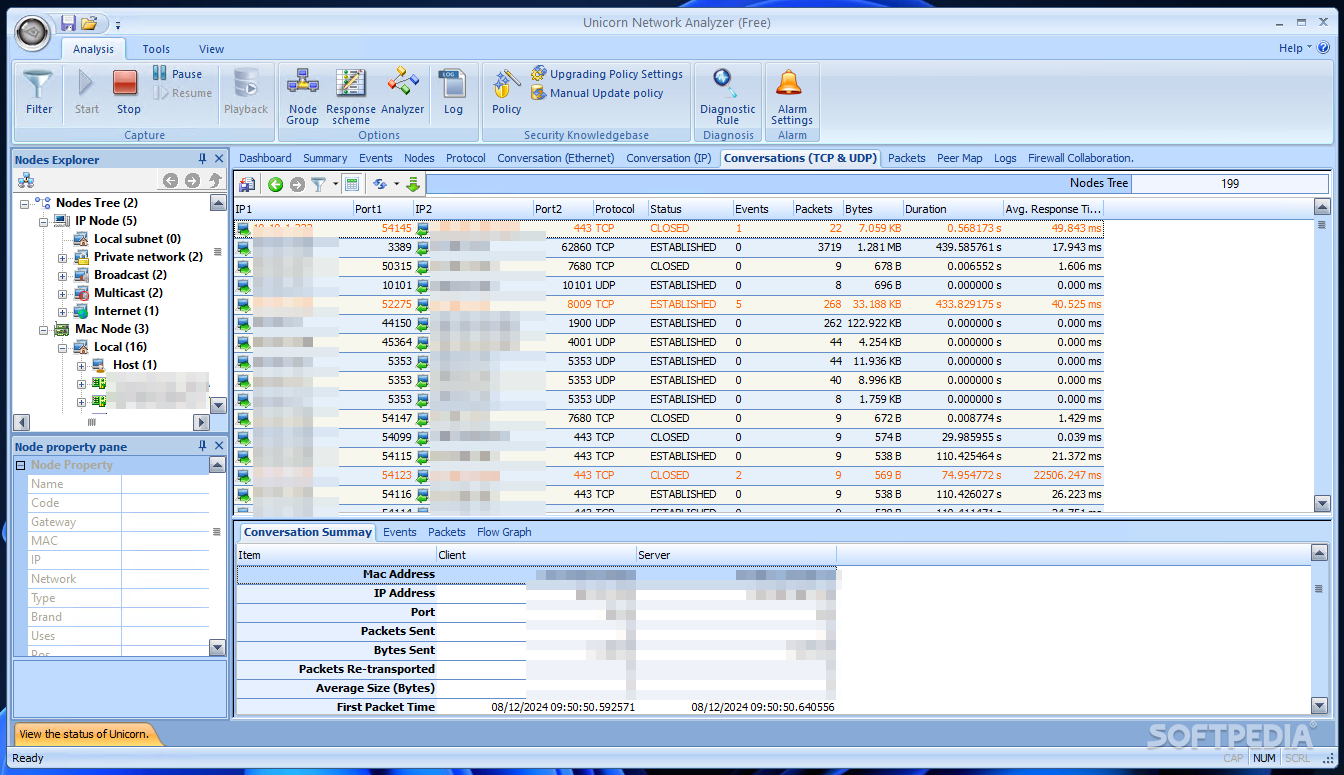Expand the Multicast node
Image resolution: width=1344 pixels, height=775 pixels.
point(62,293)
